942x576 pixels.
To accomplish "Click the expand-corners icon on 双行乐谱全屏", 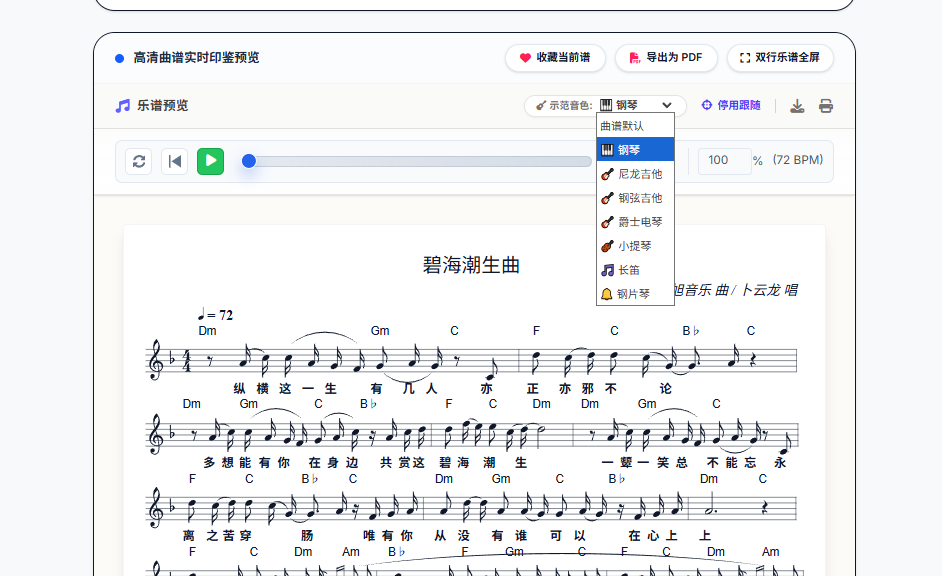I will pyautogui.click(x=745, y=58).
